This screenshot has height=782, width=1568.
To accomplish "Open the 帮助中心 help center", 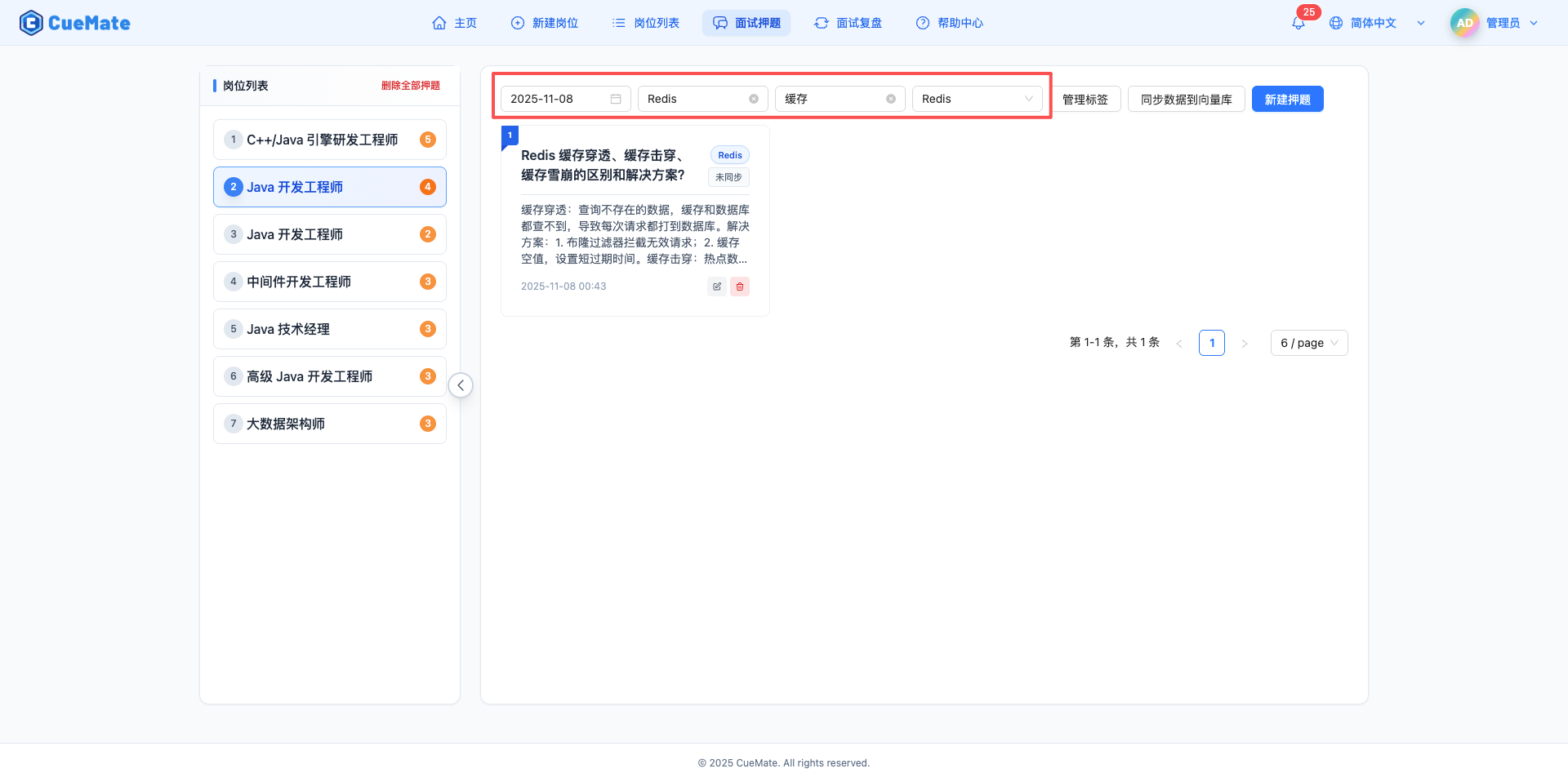I will (949, 23).
